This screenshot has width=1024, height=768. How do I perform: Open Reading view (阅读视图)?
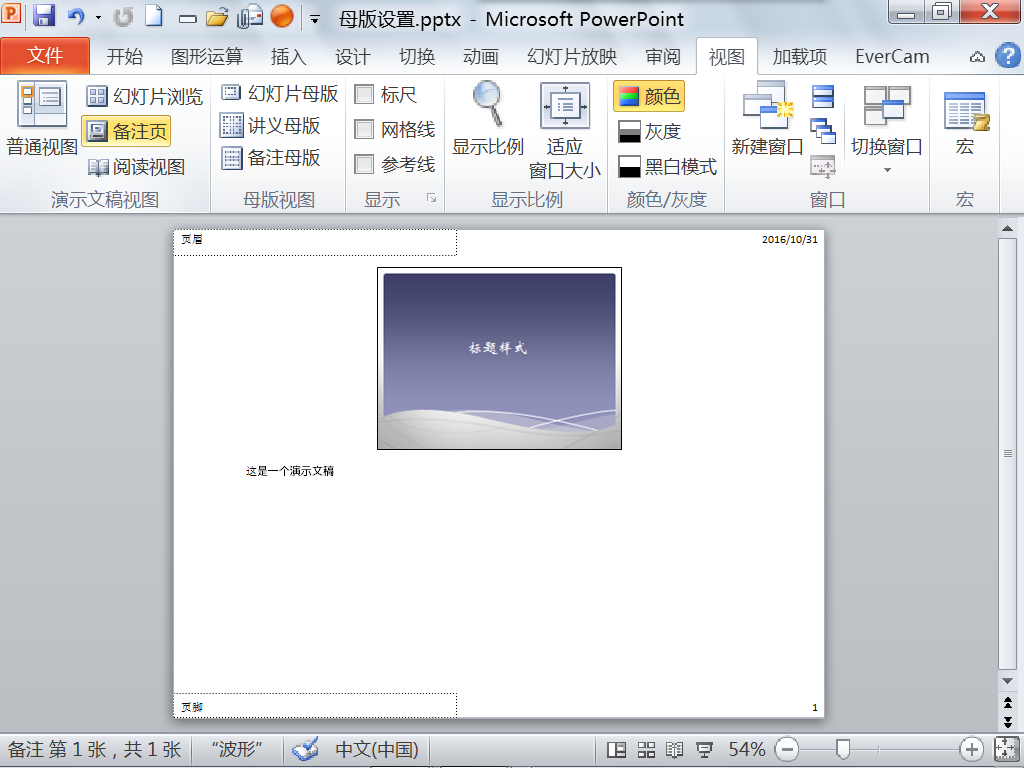point(136,167)
